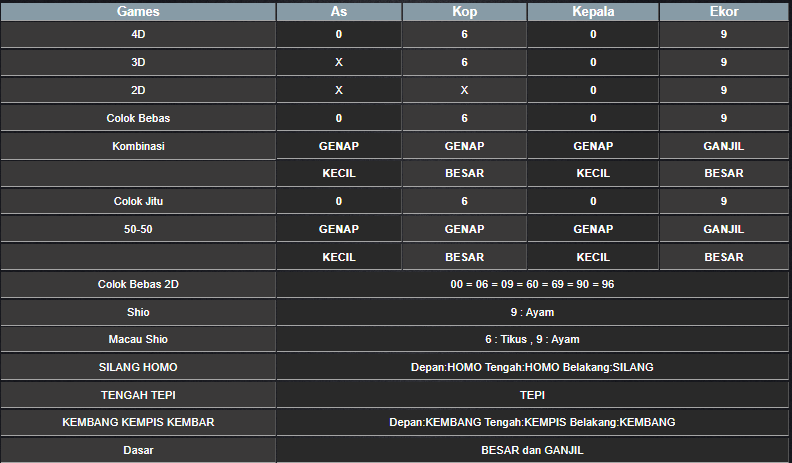Click the 2D row Ekor value 9

[724, 90]
